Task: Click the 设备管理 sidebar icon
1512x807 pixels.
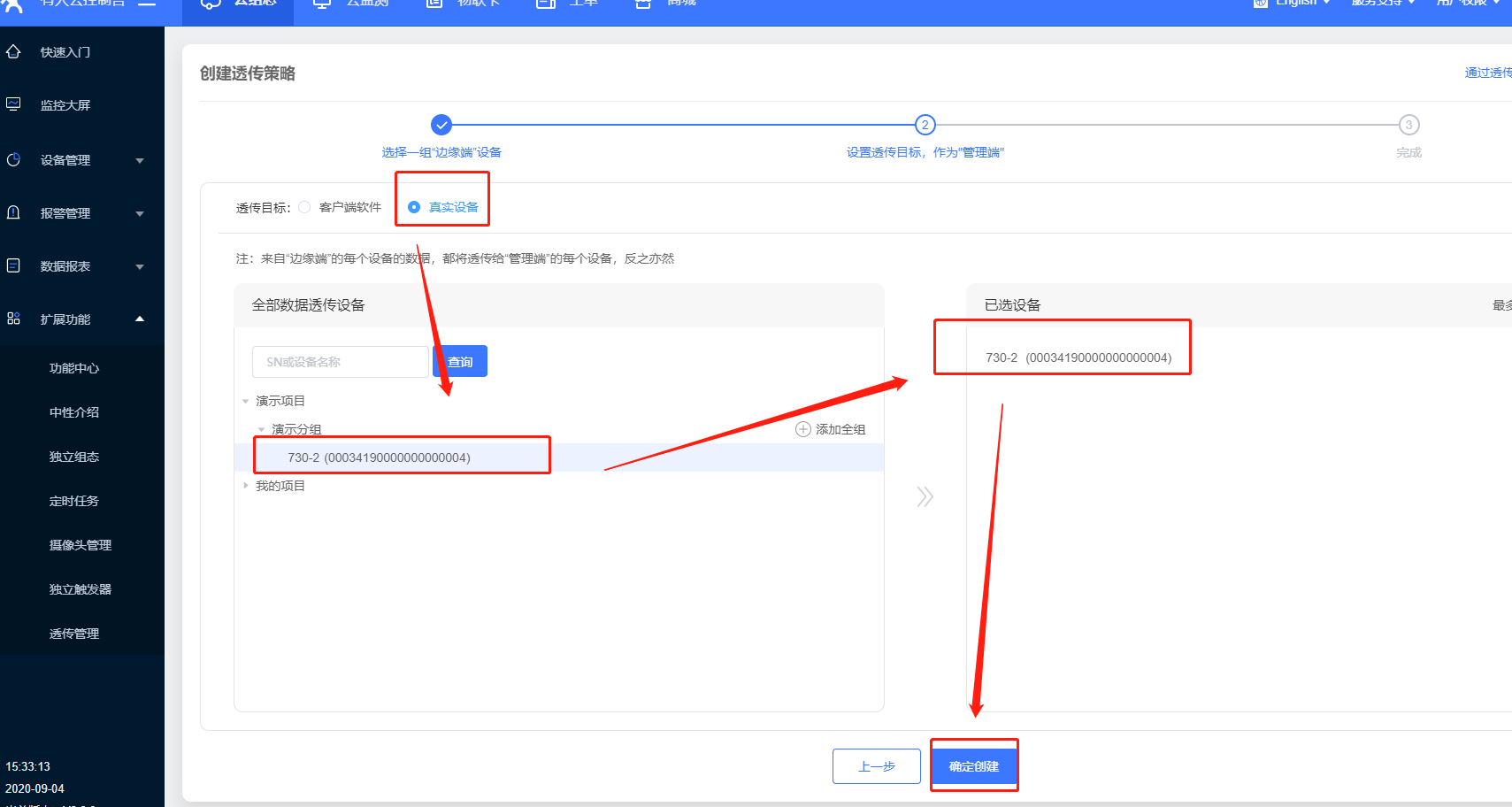Action: 13,160
